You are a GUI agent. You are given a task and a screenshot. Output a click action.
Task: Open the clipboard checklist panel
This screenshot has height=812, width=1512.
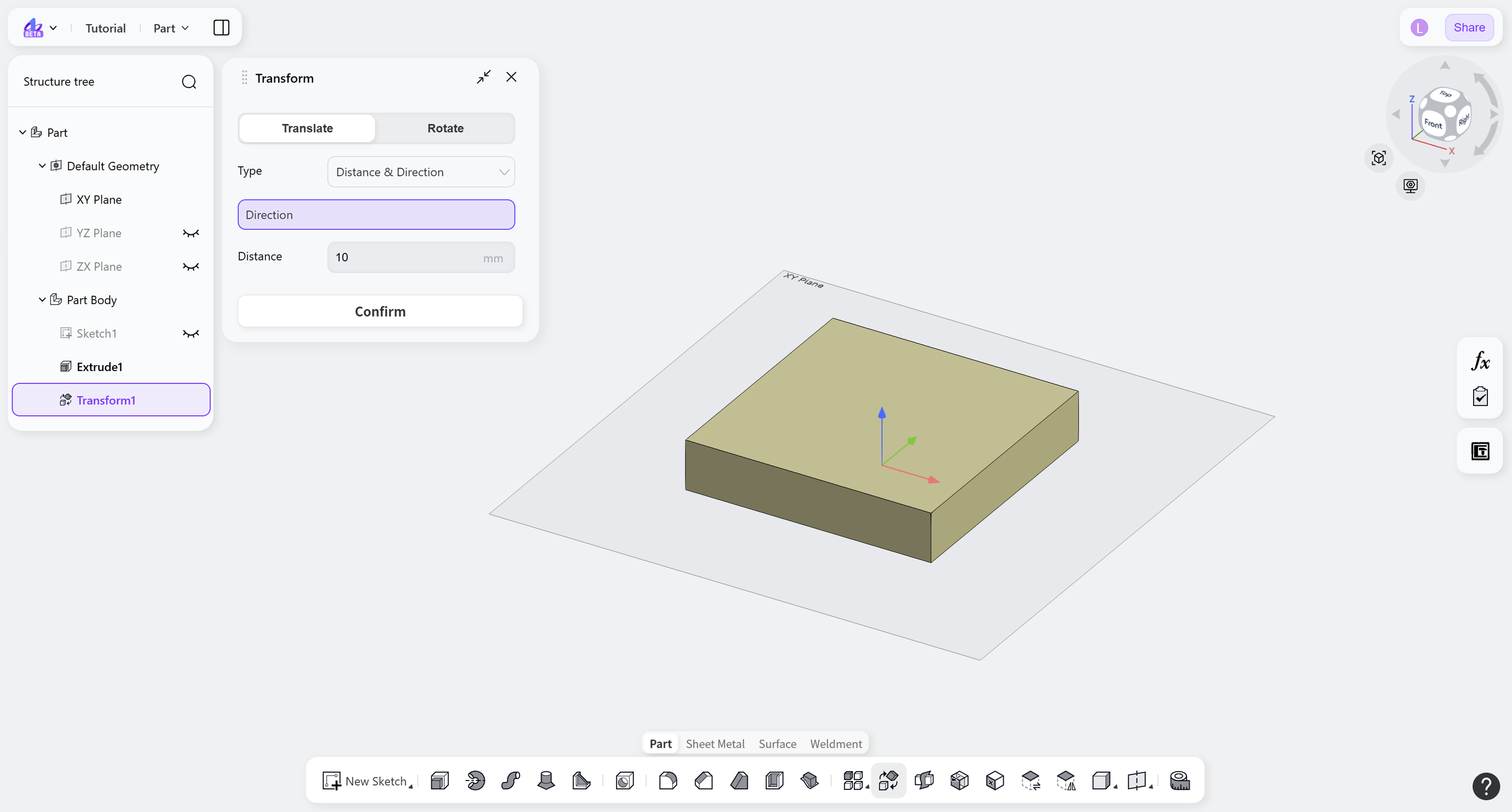[x=1480, y=396]
